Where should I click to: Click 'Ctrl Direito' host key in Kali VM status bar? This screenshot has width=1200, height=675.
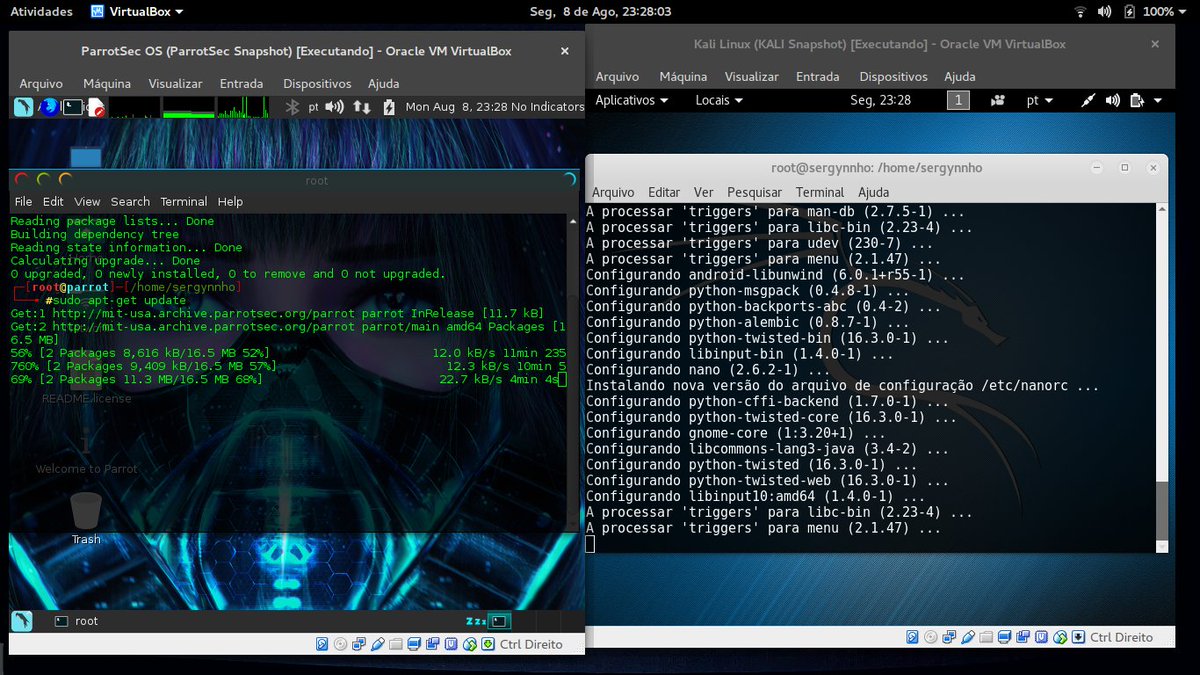(x=1121, y=637)
